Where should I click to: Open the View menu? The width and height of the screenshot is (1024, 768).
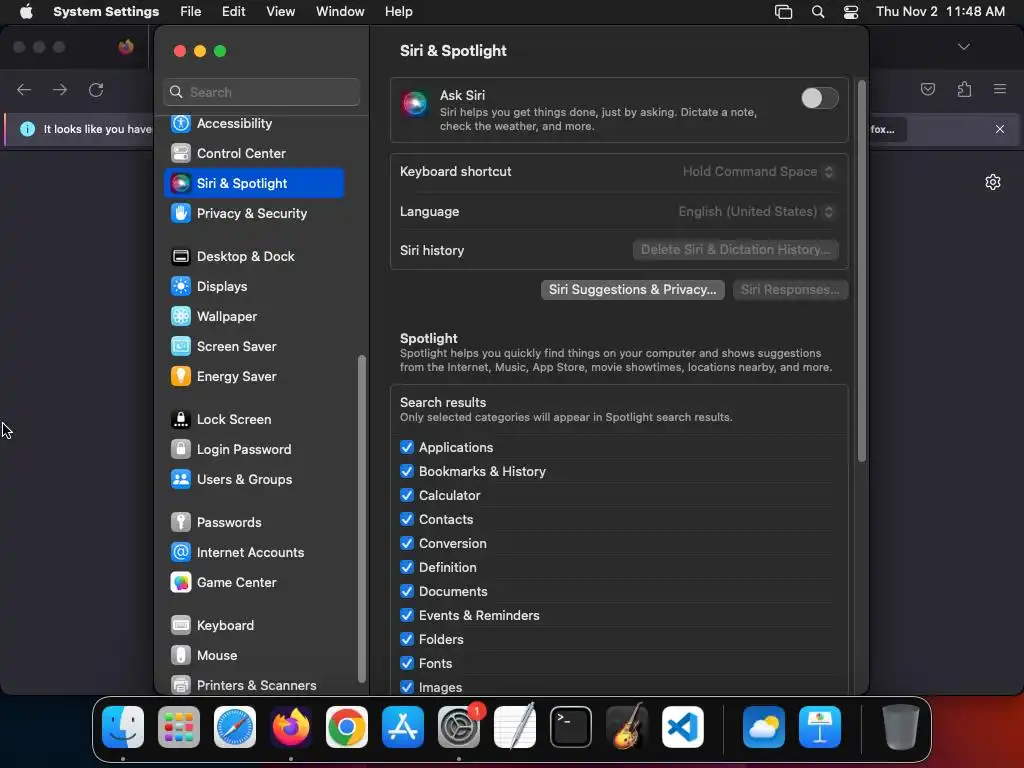coord(280,12)
